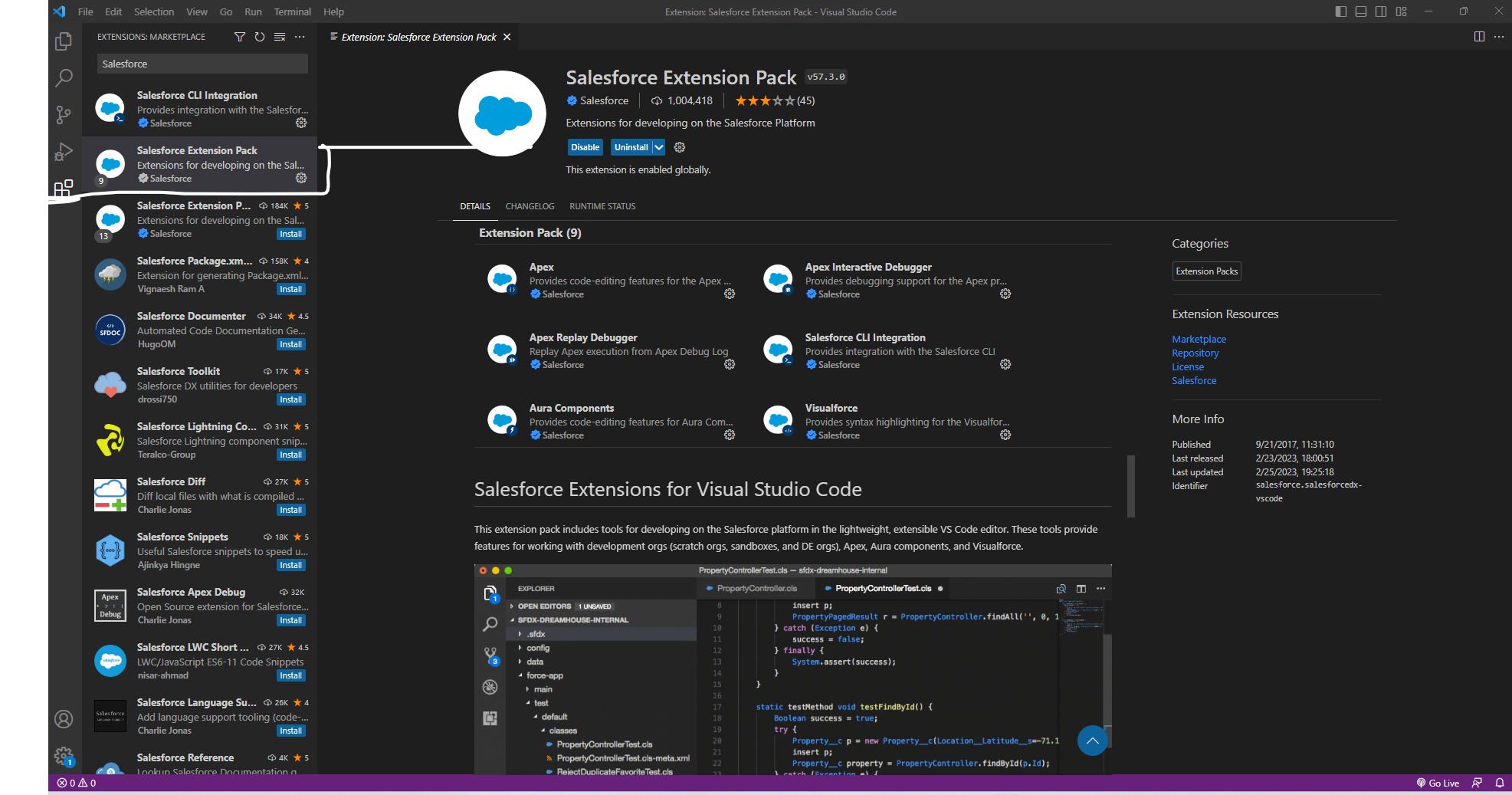Screen dimensions: 1512x795
Task: Open manage gear for Aura Components
Action: coord(730,435)
